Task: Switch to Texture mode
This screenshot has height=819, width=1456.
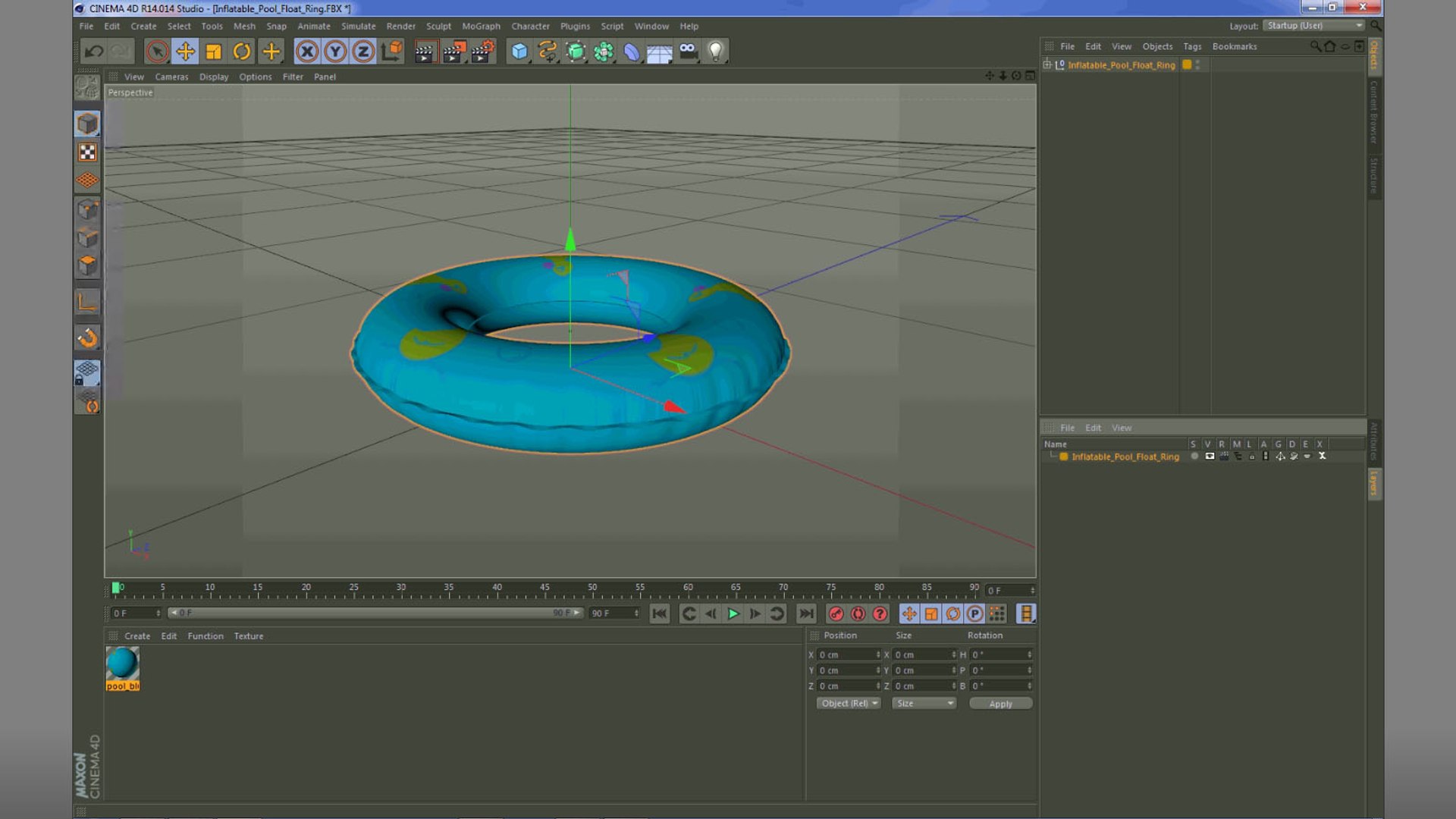Action: tap(87, 152)
